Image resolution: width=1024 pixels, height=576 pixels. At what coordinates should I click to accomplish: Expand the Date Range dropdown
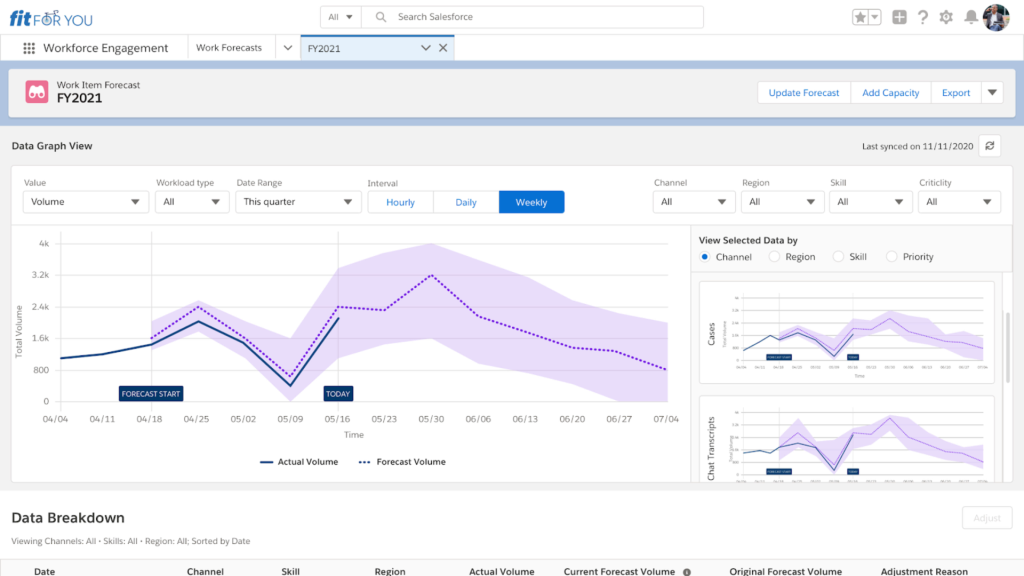(x=298, y=202)
